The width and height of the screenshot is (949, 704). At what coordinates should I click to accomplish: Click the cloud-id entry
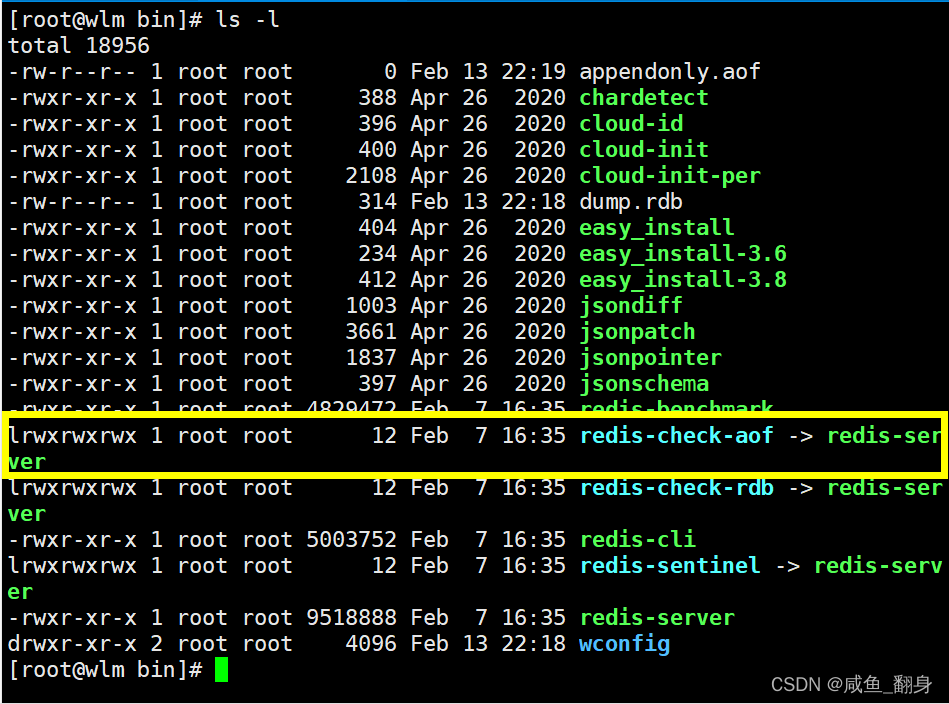pyautogui.click(x=631, y=124)
